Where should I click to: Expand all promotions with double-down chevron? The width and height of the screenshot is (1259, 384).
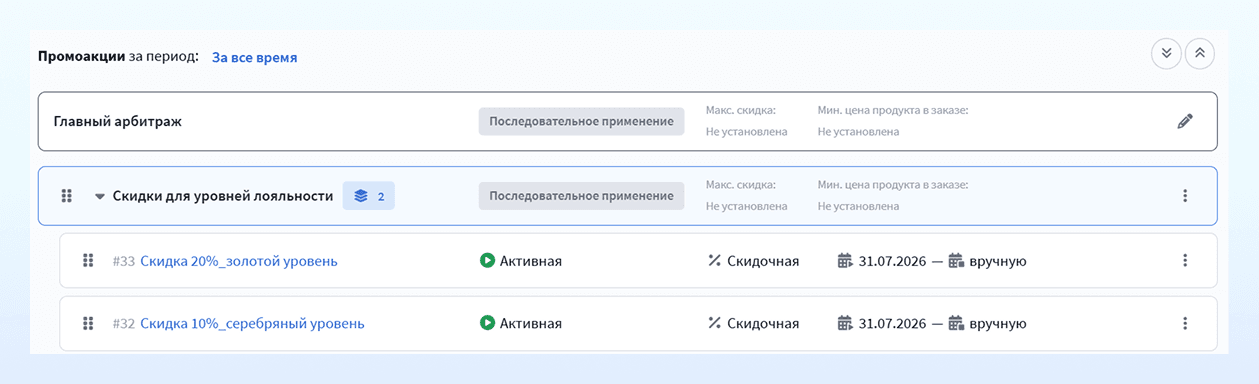point(1166,54)
